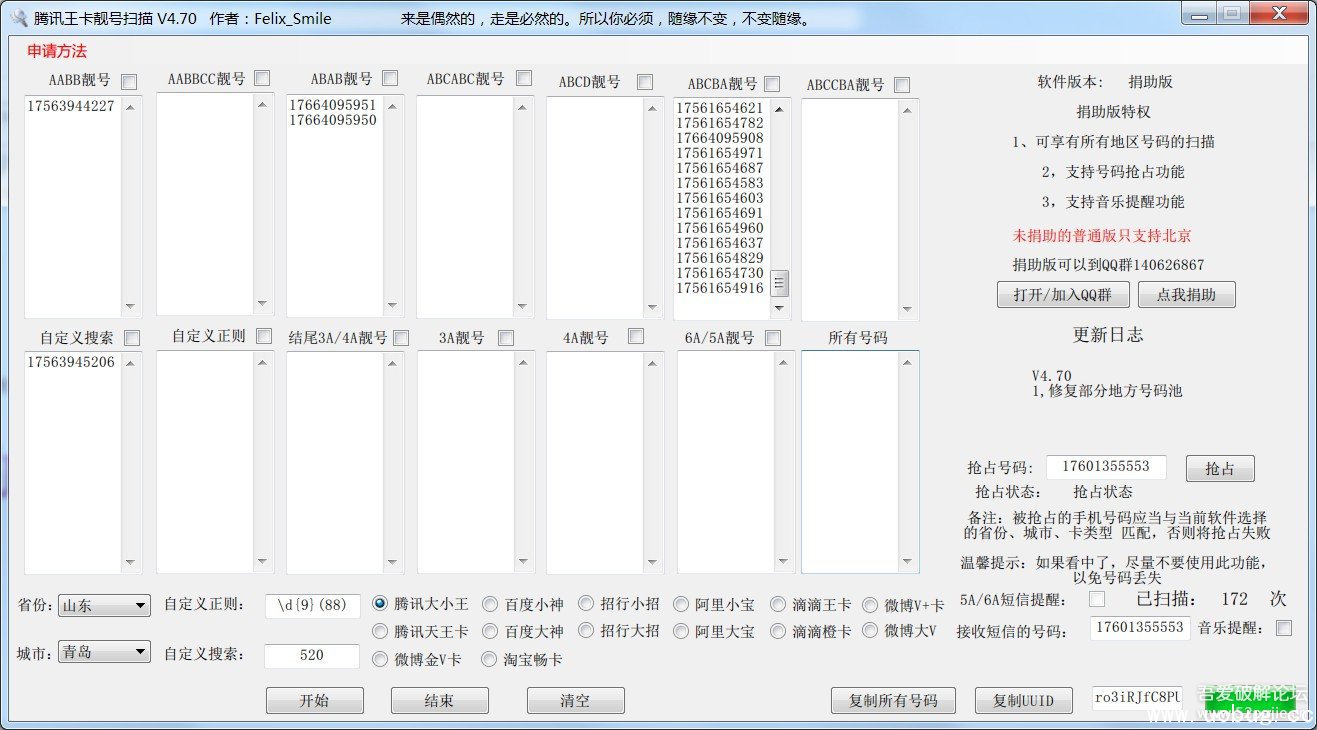Screen dimensions: 1317x730
Task: Click 所有号码 list scroll-down arrow
Action: (907, 562)
